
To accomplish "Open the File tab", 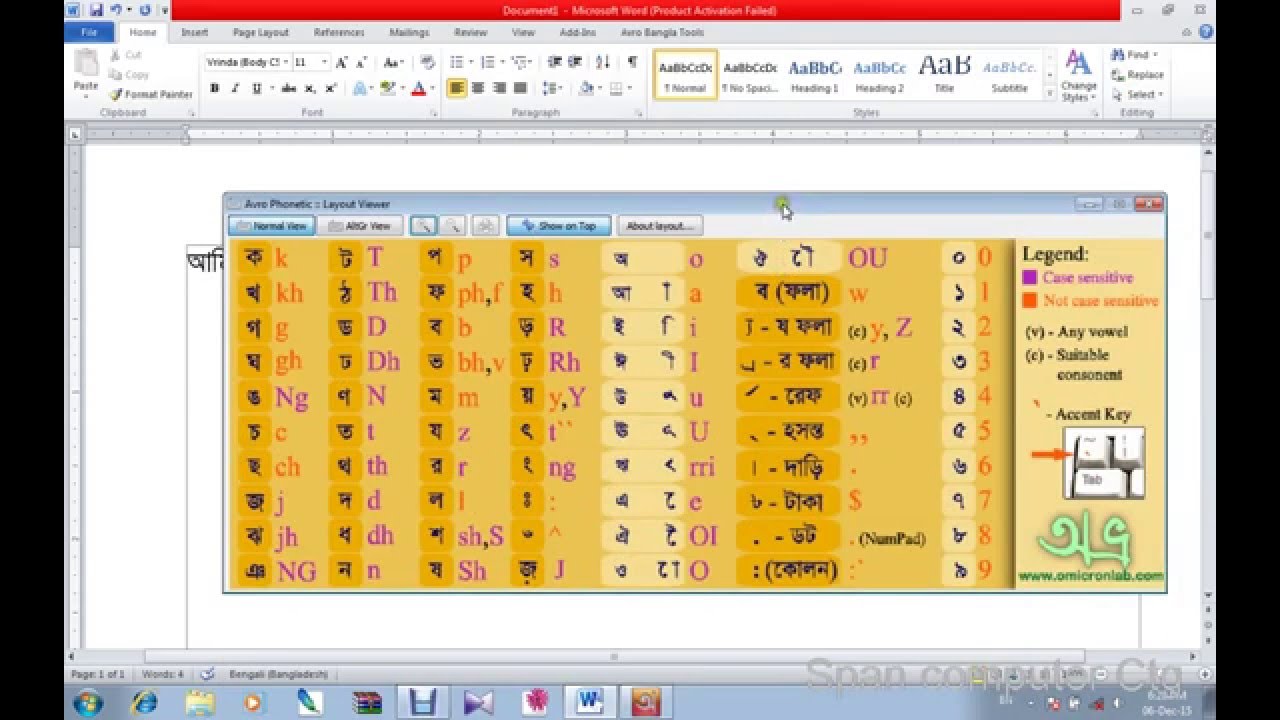I will click(89, 32).
